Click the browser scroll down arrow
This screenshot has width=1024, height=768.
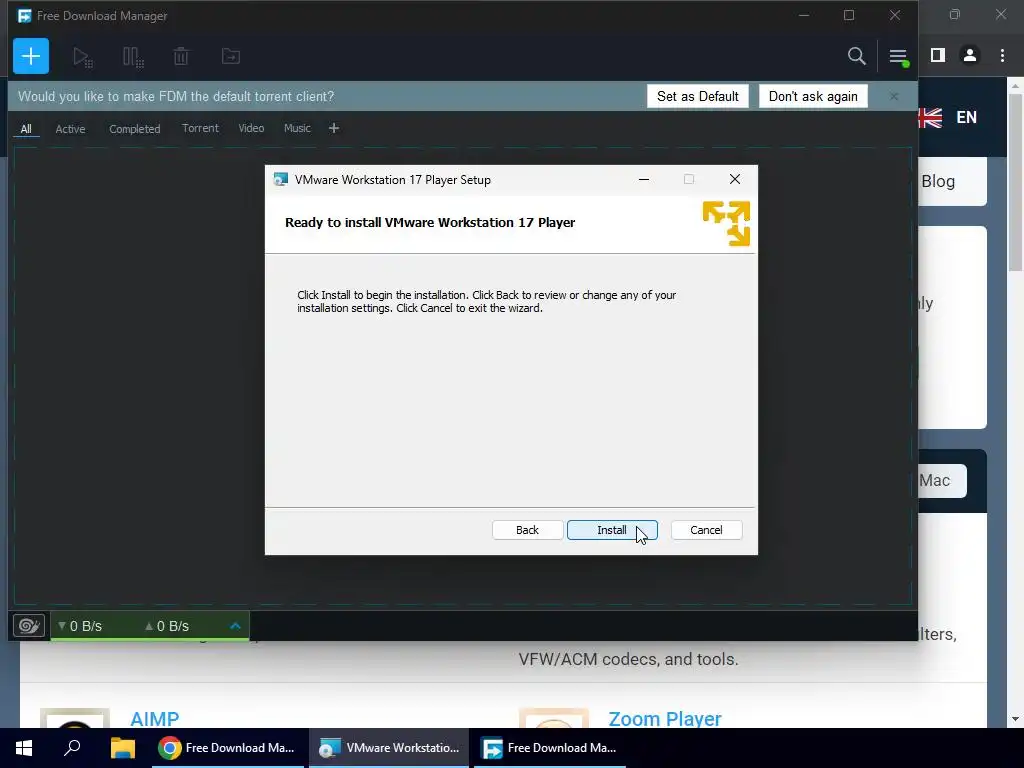coord(1015,719)
